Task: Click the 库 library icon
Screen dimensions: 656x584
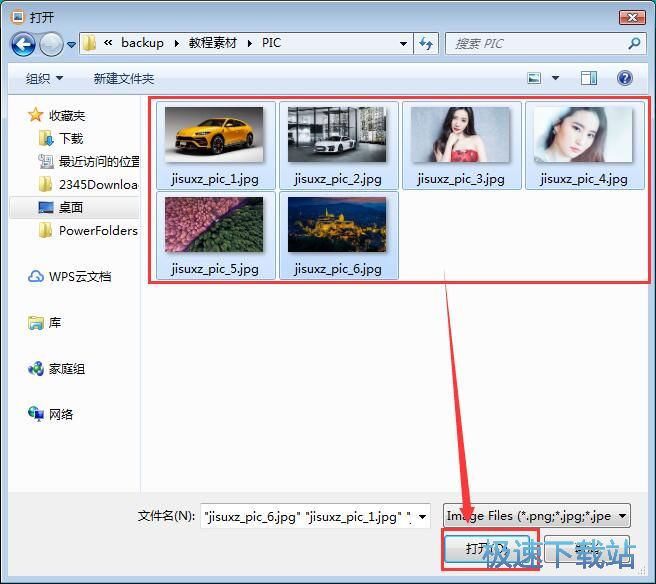Action: [x=36, y=323]
